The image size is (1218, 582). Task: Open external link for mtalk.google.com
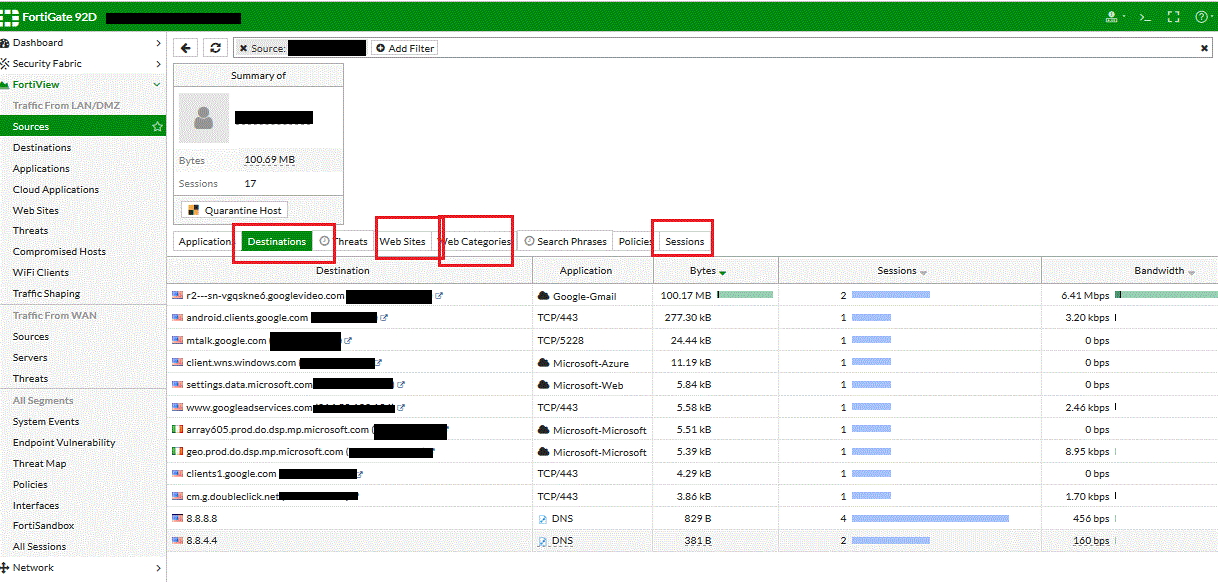coord(348,341)
